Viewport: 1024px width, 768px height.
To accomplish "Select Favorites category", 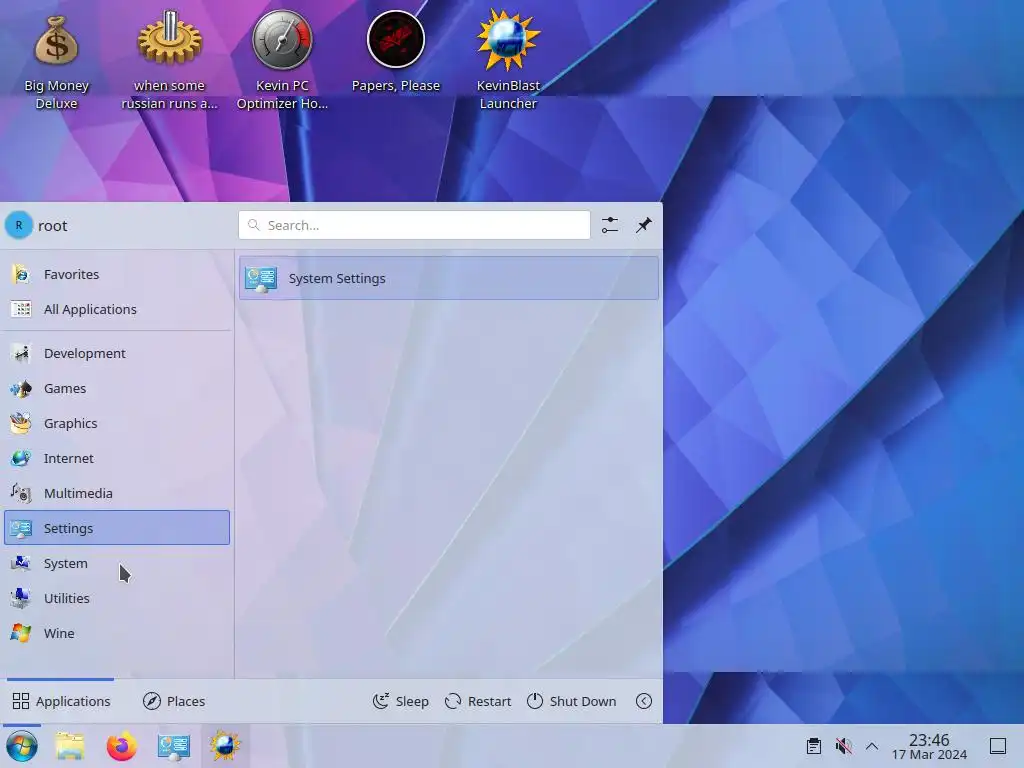I will [117, 274].
